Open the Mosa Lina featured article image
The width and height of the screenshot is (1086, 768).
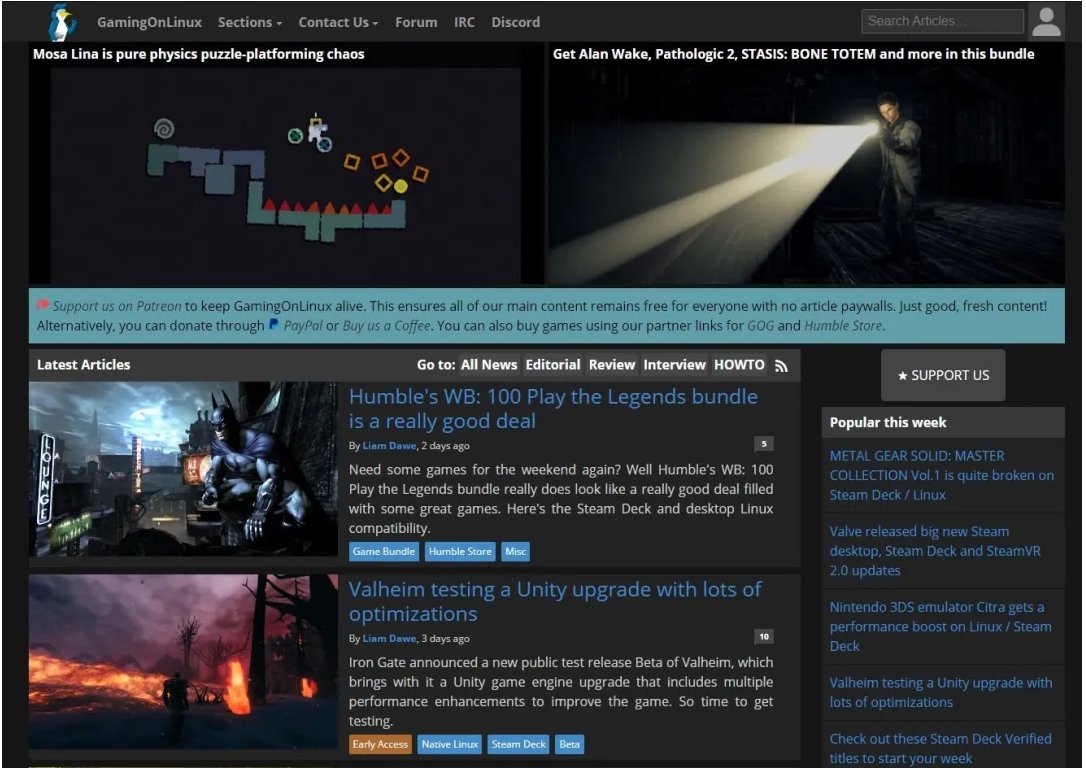[285, 175]
